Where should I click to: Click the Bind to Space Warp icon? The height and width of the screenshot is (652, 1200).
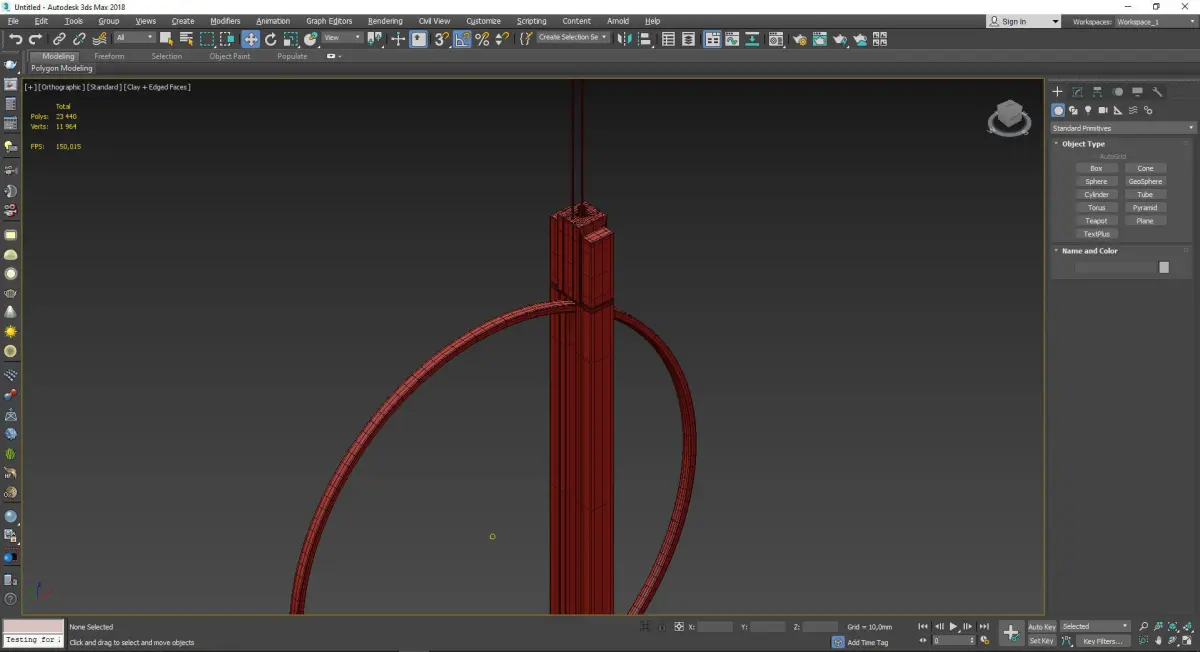(x=100, y=39)
